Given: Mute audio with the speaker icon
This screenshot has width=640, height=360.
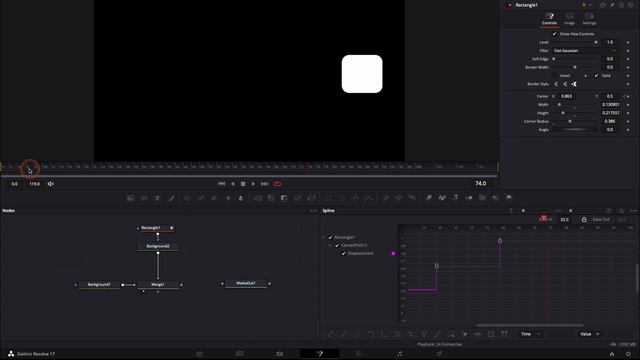Looking at the screenshot, I should click(51, 184).
